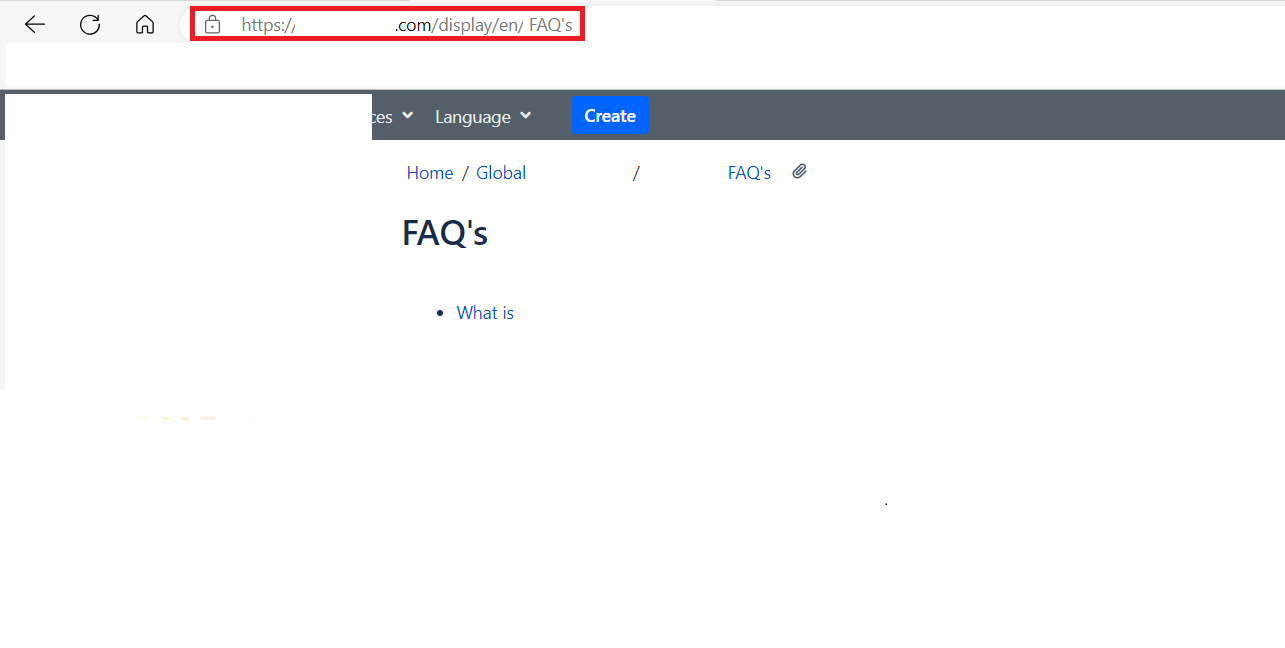Select the FAQ's breadcrumb link
Viewport: 1285px width, 648px height.
(749, 173)
